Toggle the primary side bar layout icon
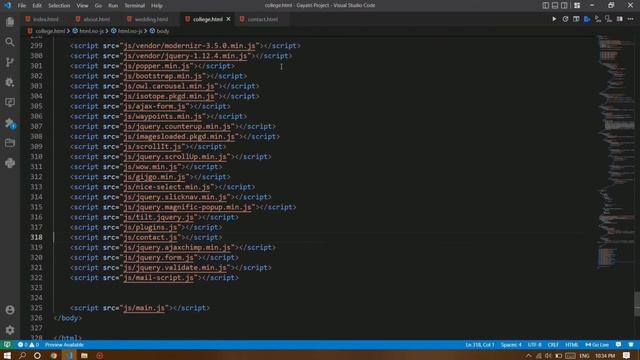This screenshot has height=360, width=640. pyautogui.click(x=546, y=5)
